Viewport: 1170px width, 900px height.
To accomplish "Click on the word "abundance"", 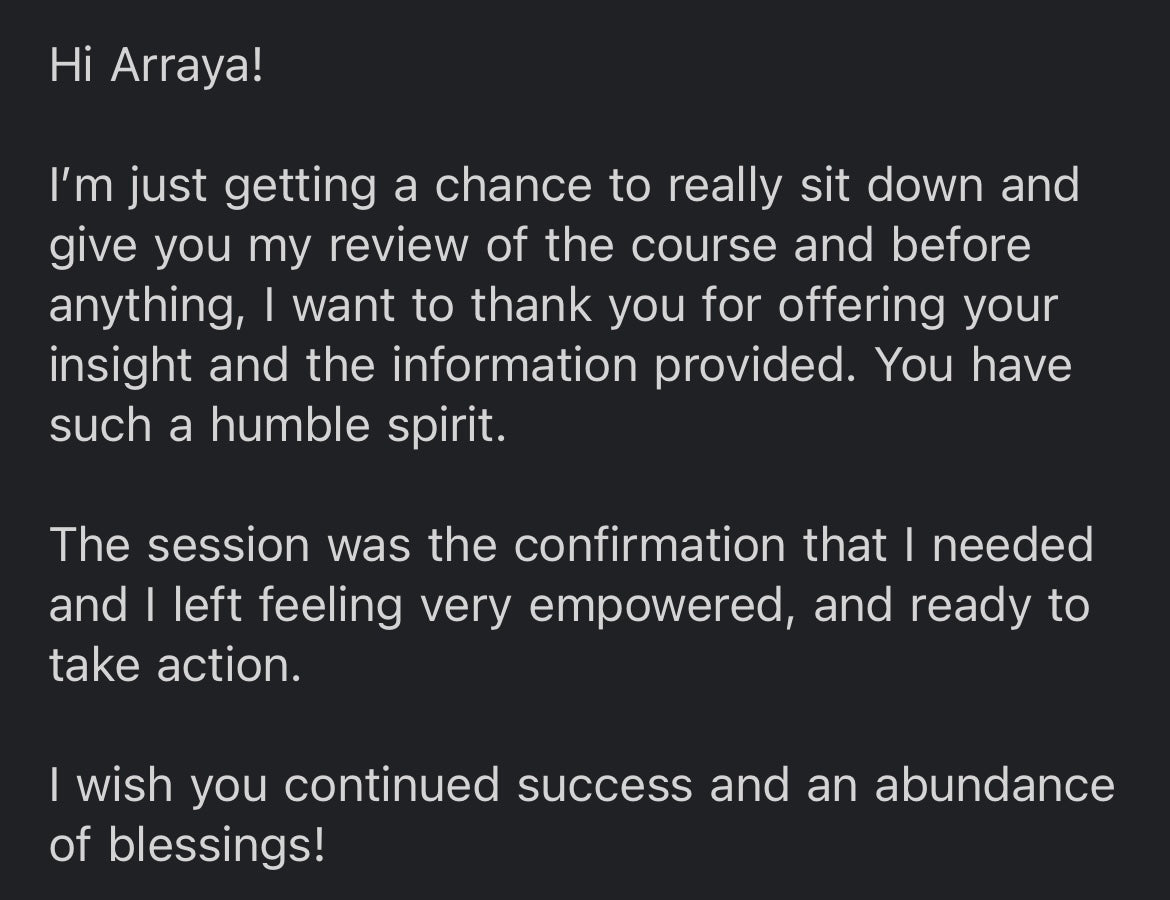I will [994, 786].
